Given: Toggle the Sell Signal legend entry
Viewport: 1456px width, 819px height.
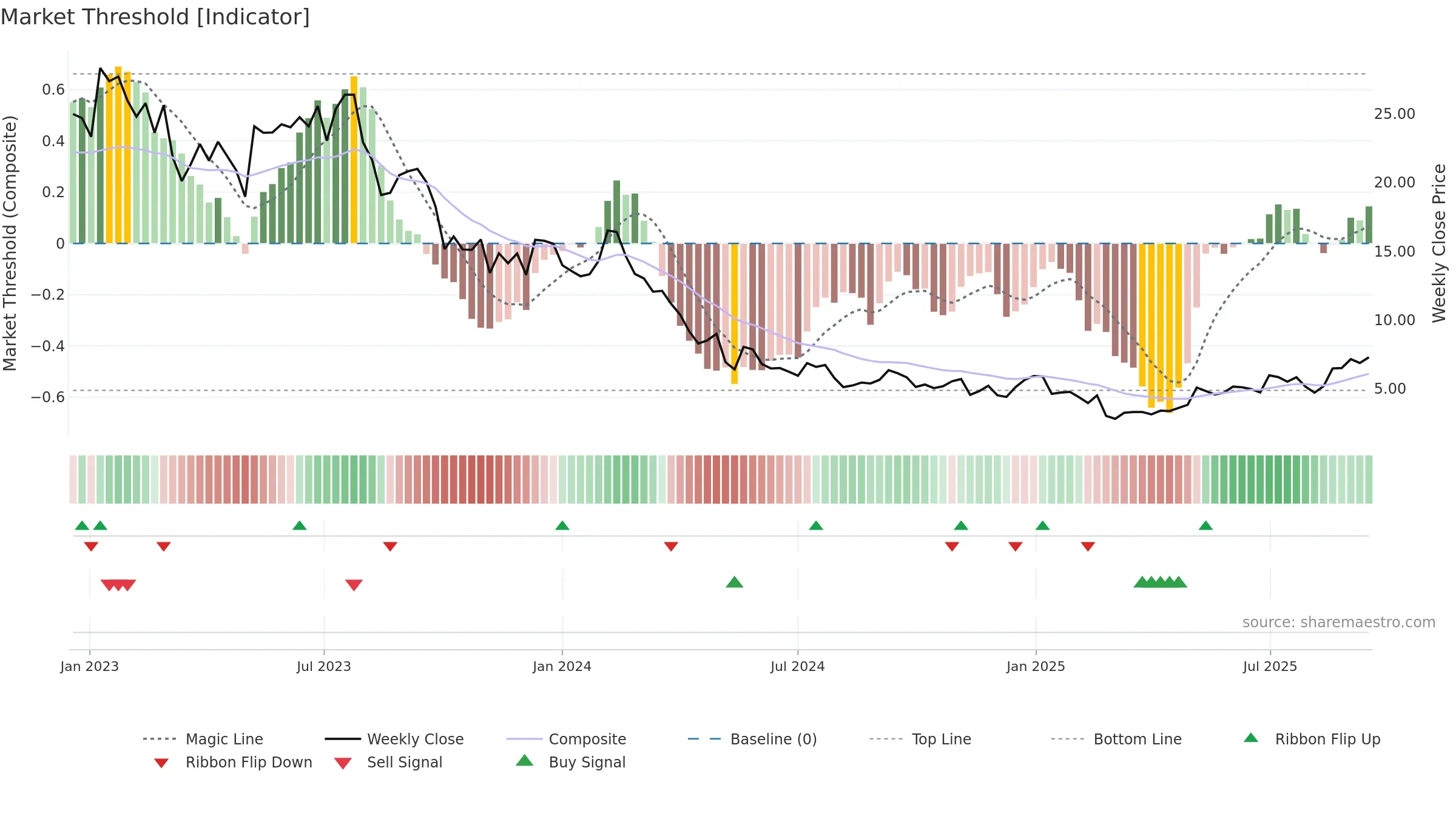Looking at the screenshot, I should point(388,762).
